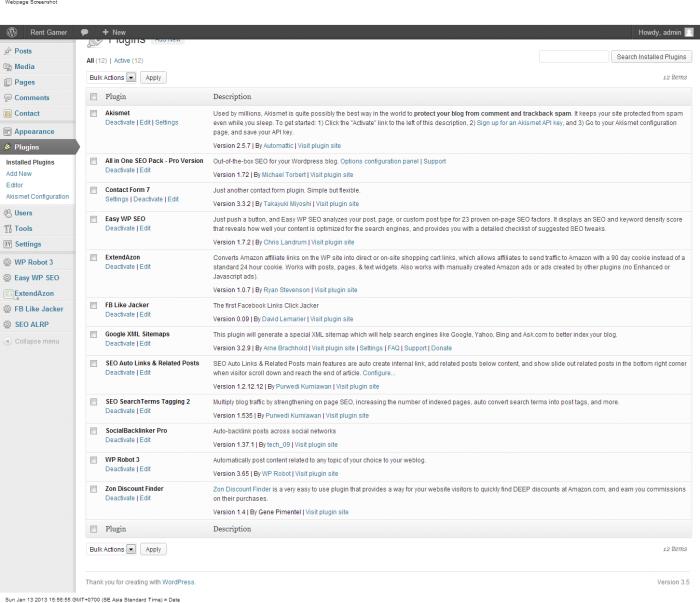Open Installed Plugins submenu item
This screenshot has width=700, height=603.
(x=30, y=162)
